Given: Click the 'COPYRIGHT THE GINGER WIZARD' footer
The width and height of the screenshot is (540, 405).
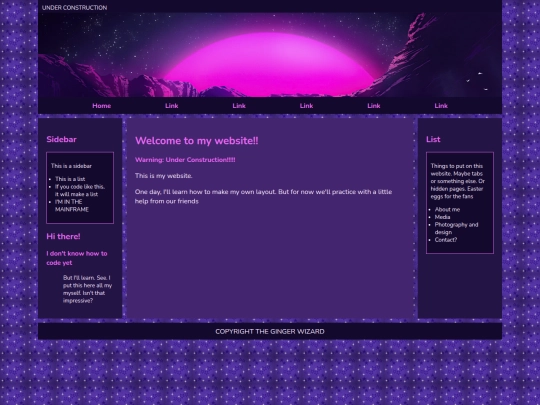Looking at the screenshot, I should [270, 332].
